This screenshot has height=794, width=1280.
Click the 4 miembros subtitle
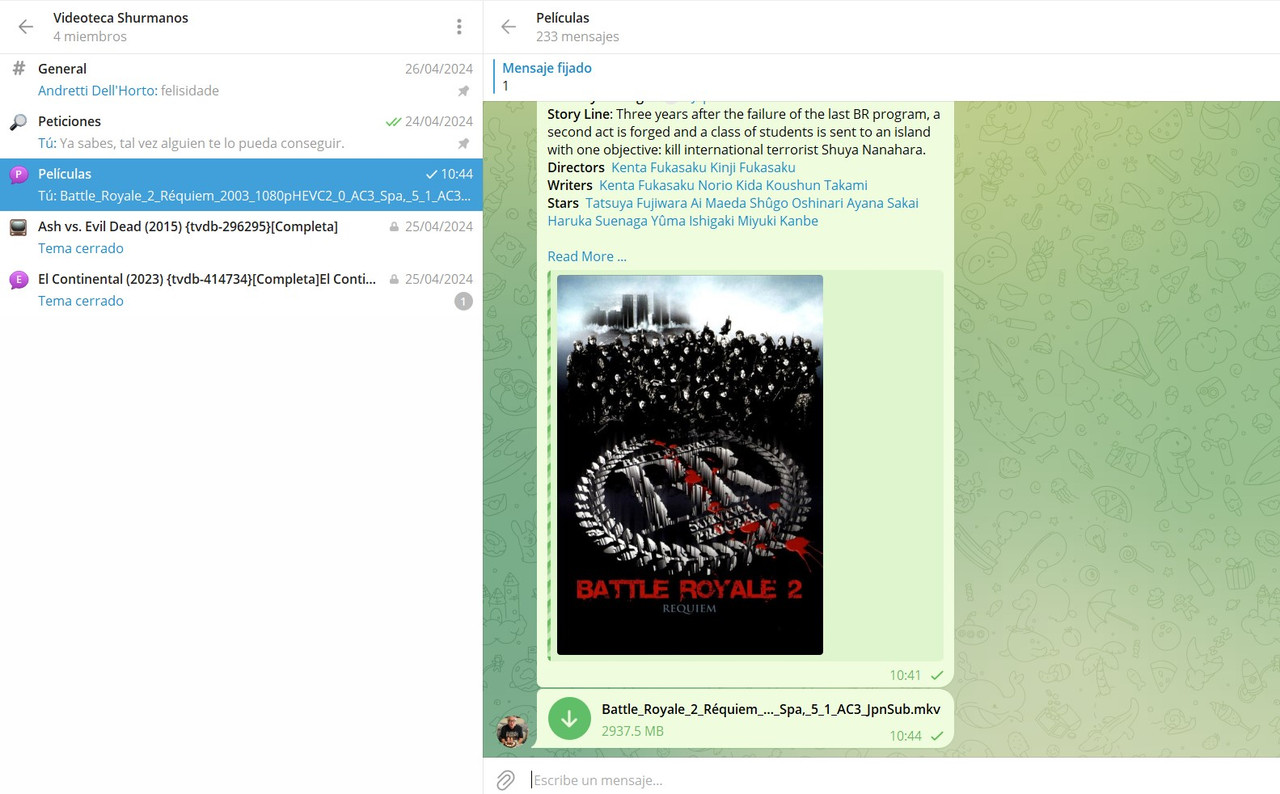(90, 37)
